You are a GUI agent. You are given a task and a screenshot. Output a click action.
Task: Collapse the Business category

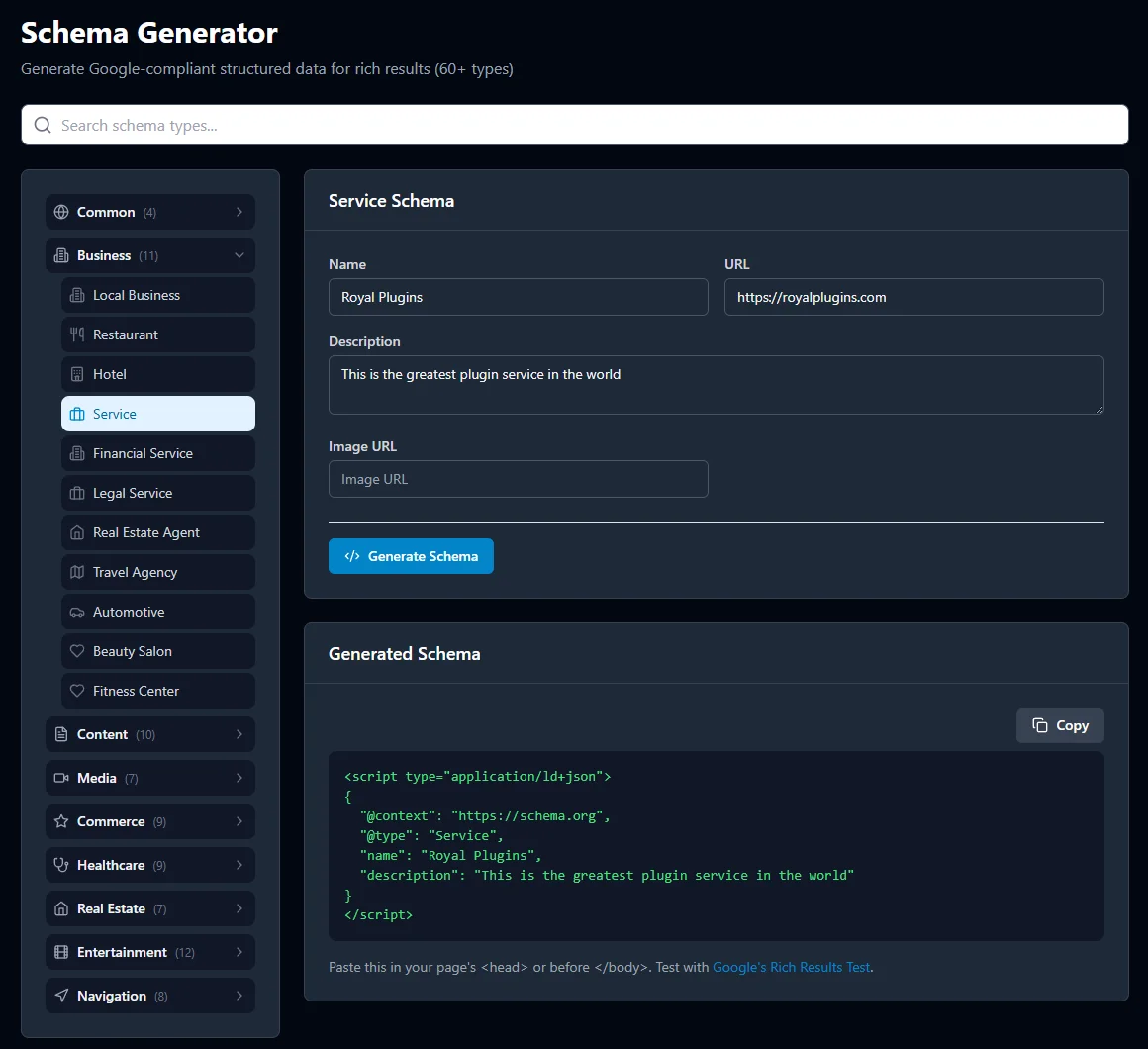pos(149,255)
